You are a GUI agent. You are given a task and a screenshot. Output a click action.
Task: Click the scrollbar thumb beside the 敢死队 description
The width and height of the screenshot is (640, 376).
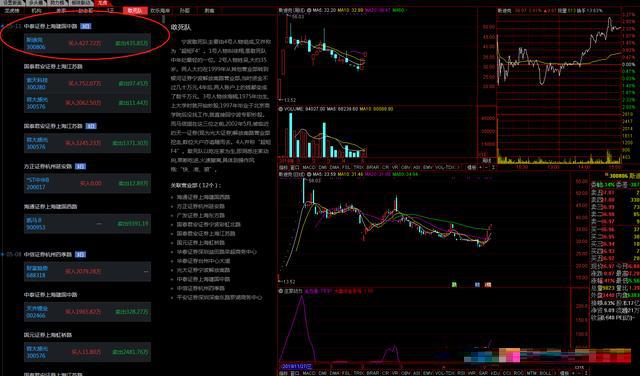tap(164, 19)
